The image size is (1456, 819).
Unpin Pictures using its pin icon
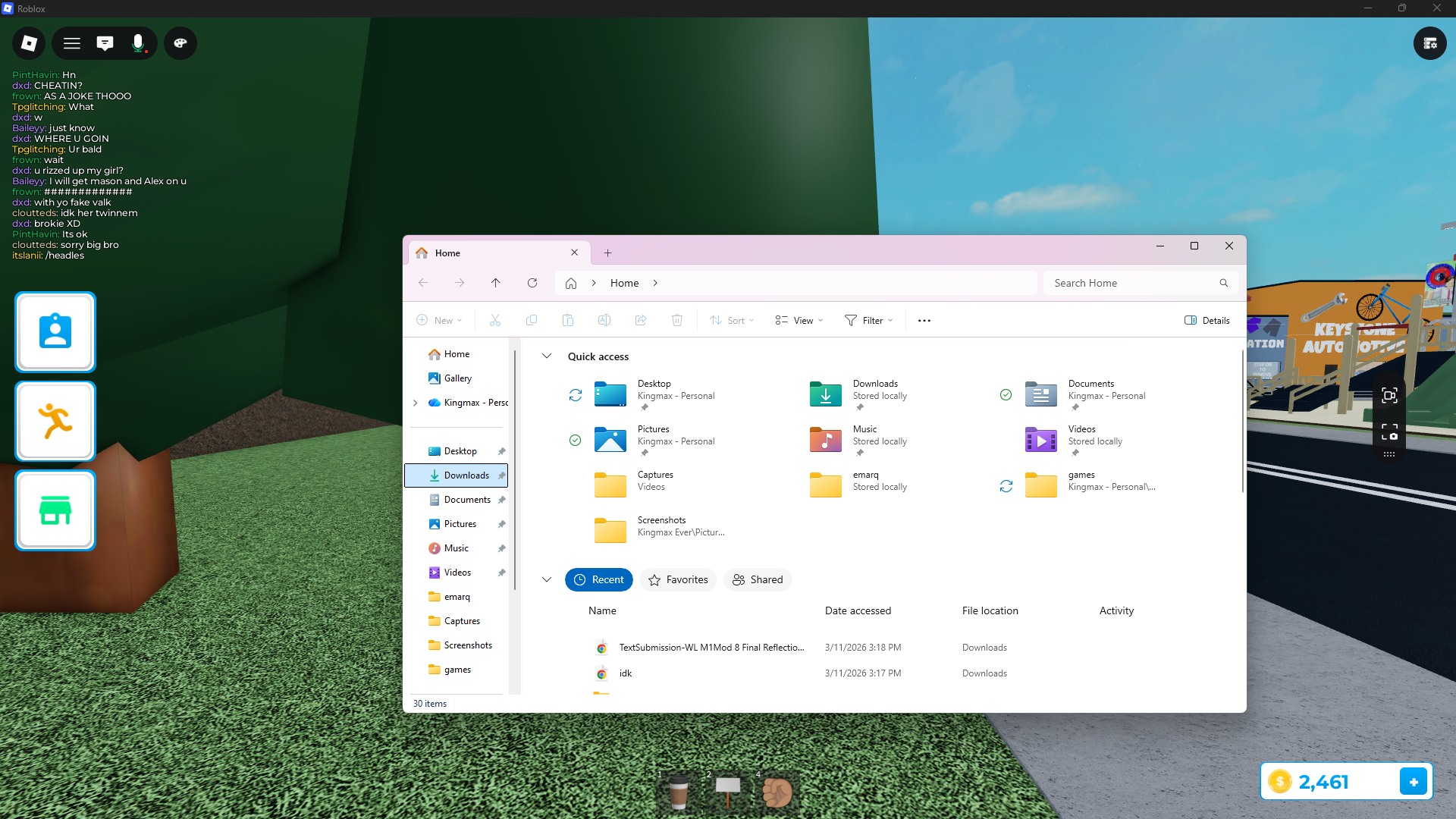(501, 524)
